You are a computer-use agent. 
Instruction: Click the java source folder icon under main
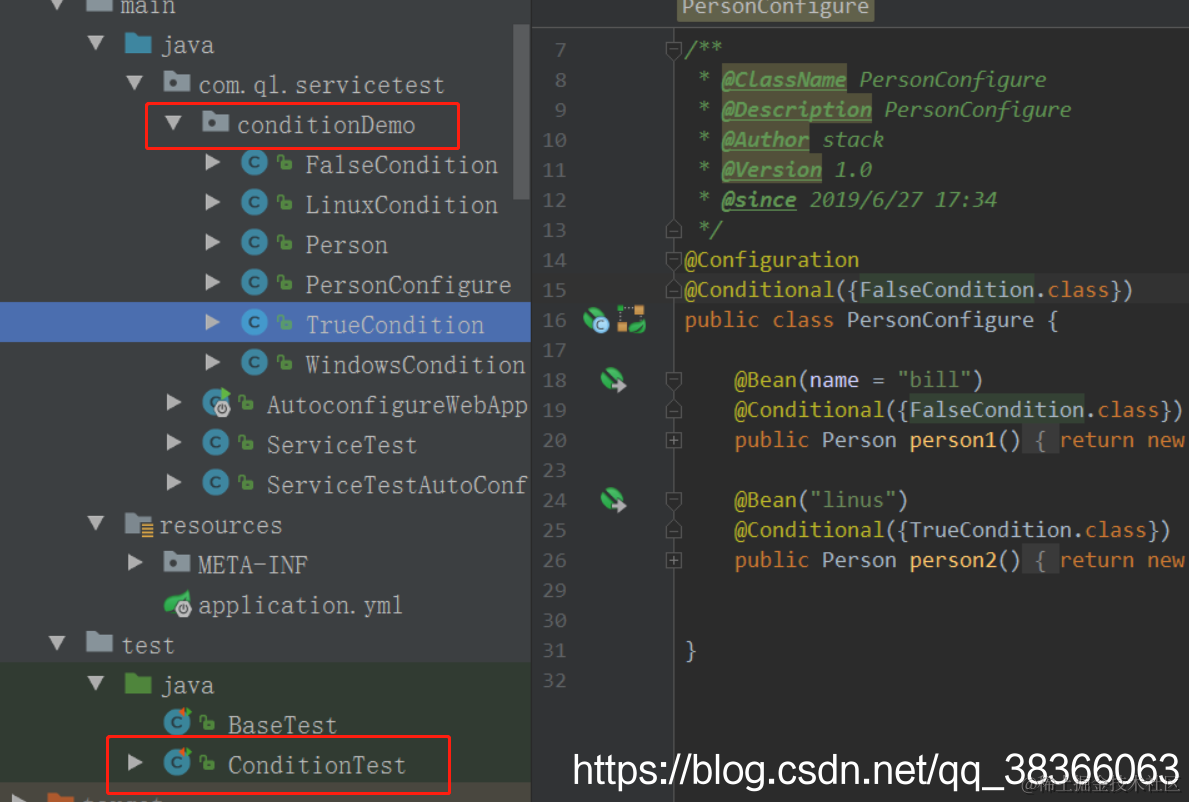(x=138, y=42)
